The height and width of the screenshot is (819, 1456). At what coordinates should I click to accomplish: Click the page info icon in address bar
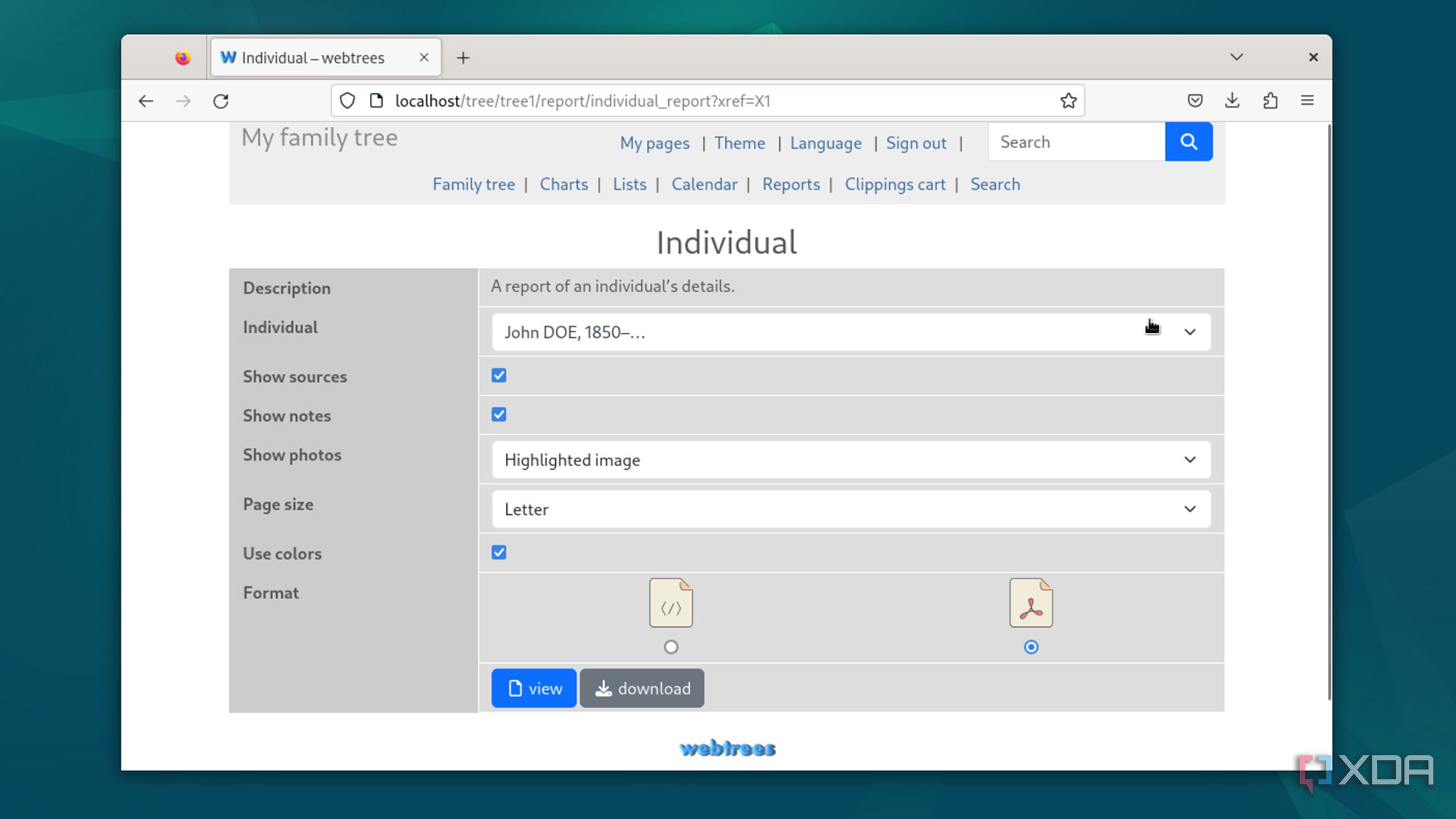(x=376, y=101)
